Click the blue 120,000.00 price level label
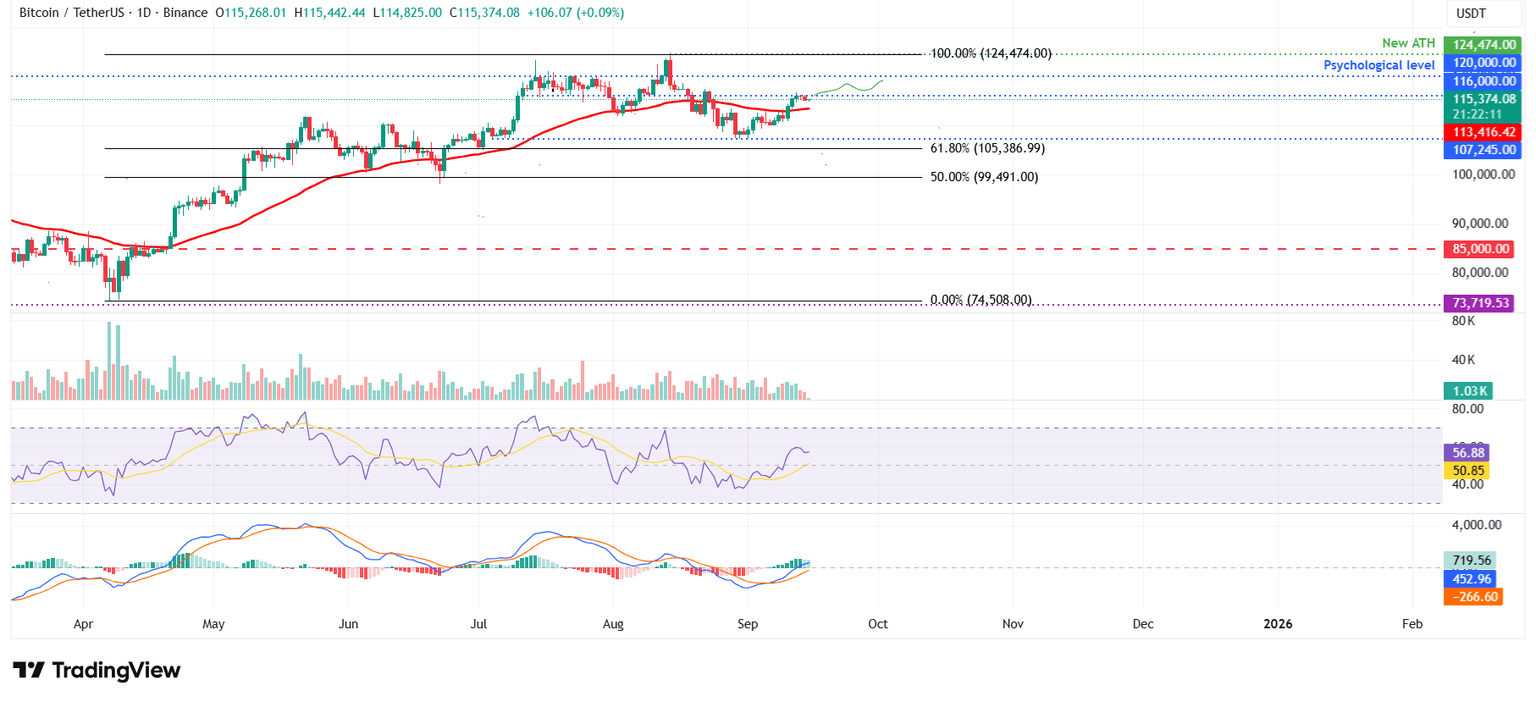 coord(1483,62)
